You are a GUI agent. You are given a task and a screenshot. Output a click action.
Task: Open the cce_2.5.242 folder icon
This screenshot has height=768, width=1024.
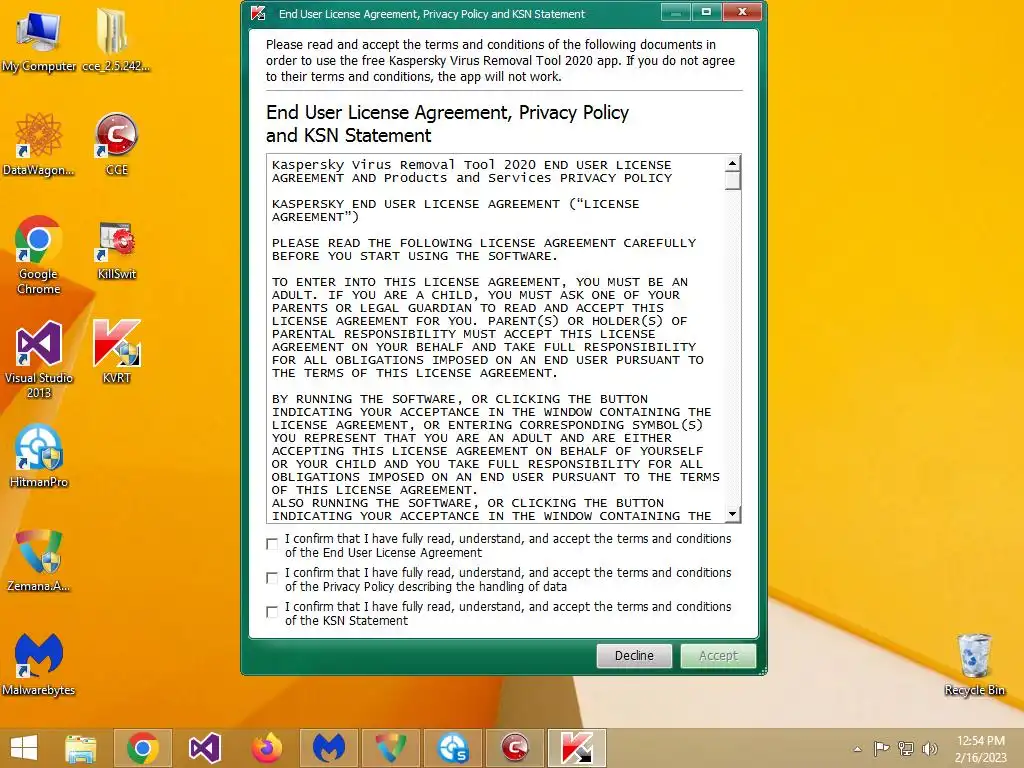coord(116,40)
